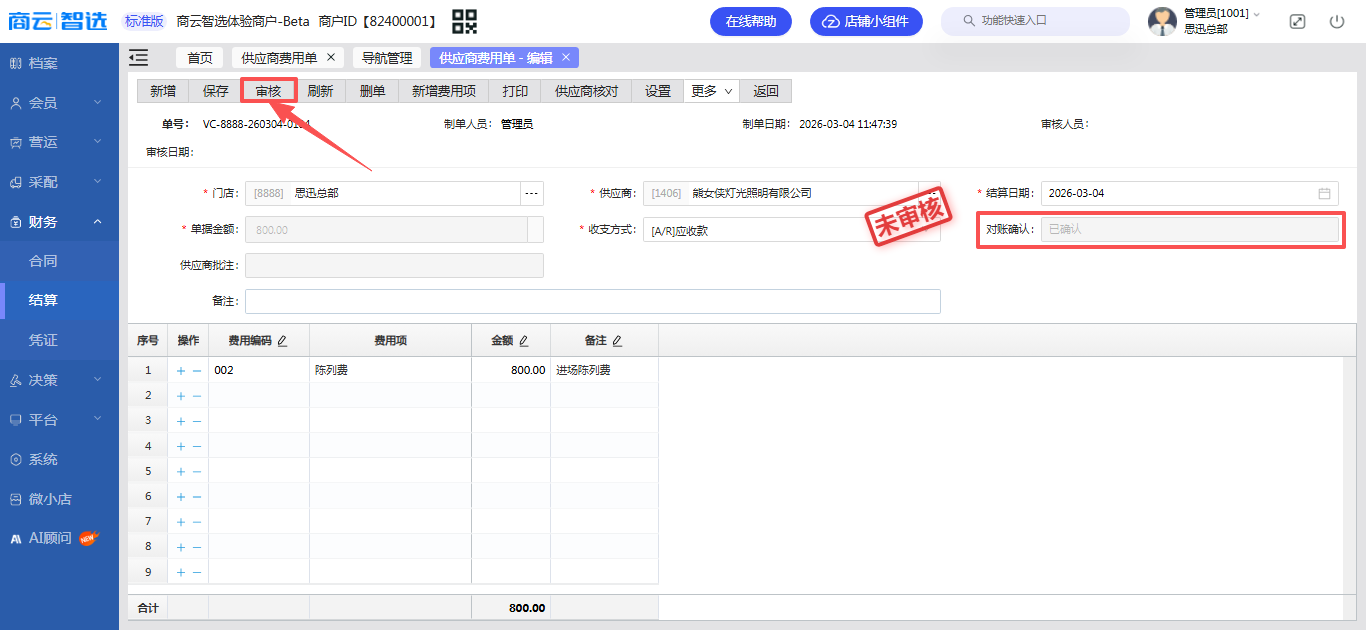Click the calendar icon in 结算日期 field
Viewport: 1366px width, 630px height.
click(x=1324, y=193)
